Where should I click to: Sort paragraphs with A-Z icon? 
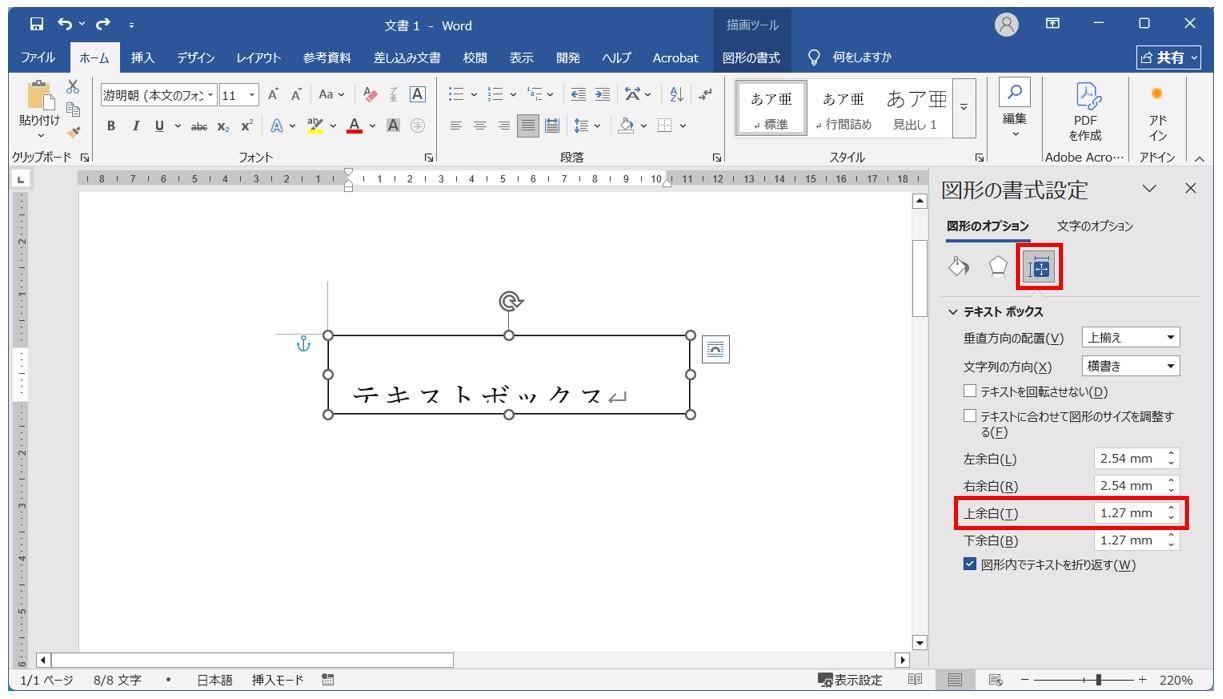point(676,95)
